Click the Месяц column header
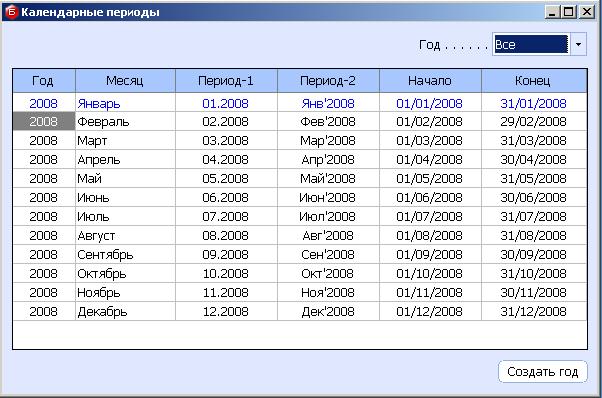The width and height of the screenshot is (602, 398). [x=125, y=81]
